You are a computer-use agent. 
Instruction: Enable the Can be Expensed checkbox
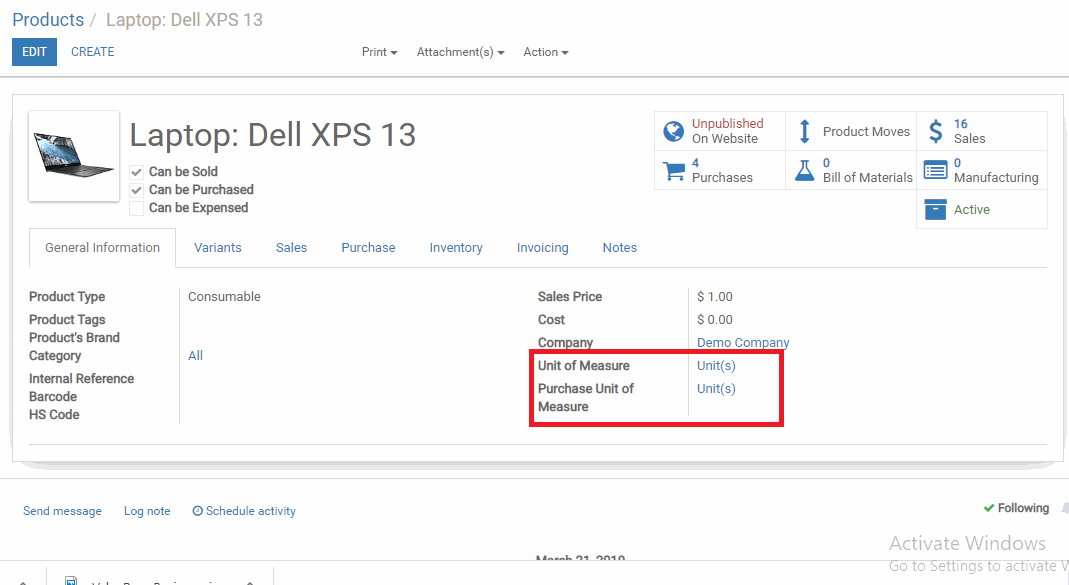pyautogui.click(x=136, y=208)
